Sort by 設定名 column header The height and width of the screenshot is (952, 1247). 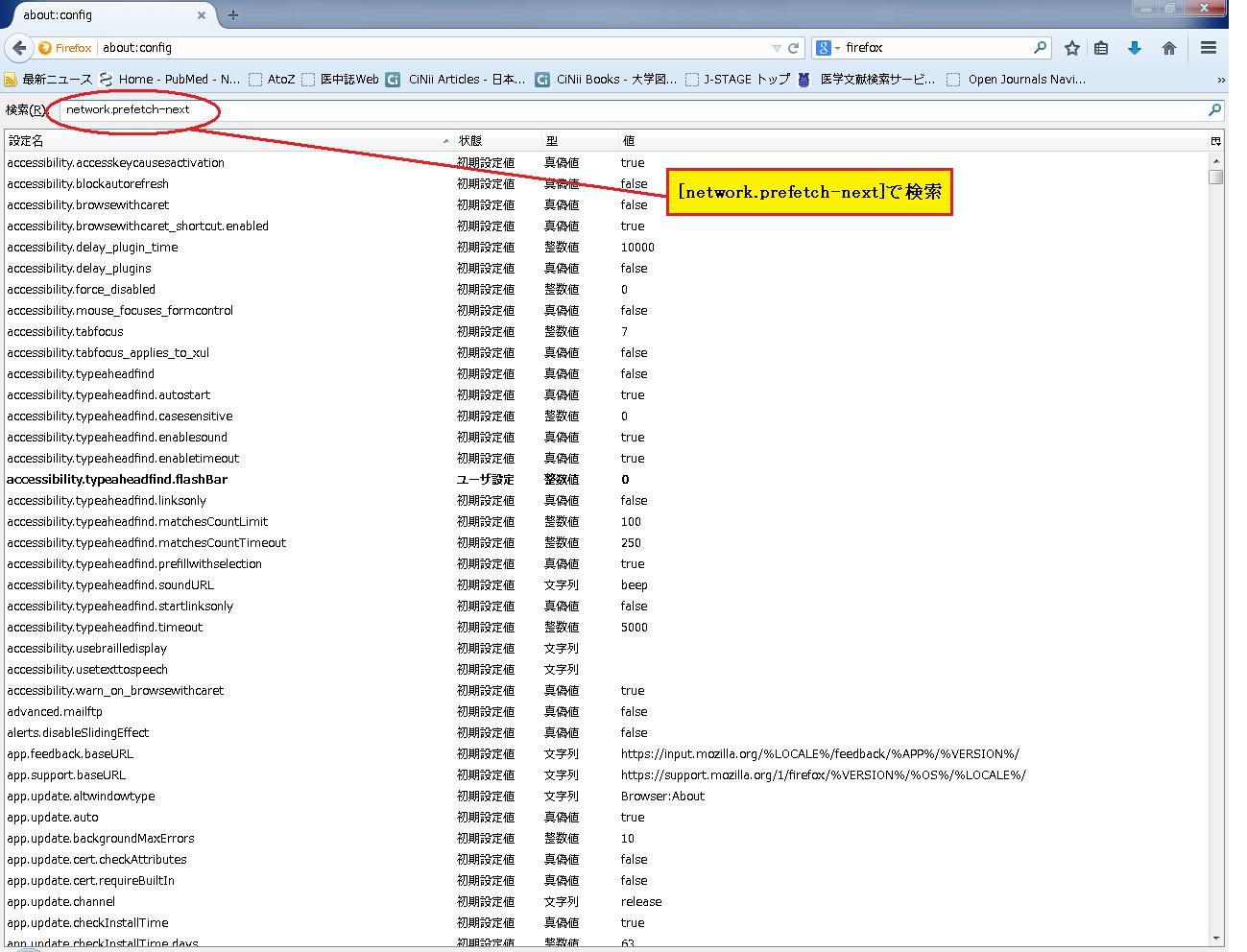[x=228, y=141]
